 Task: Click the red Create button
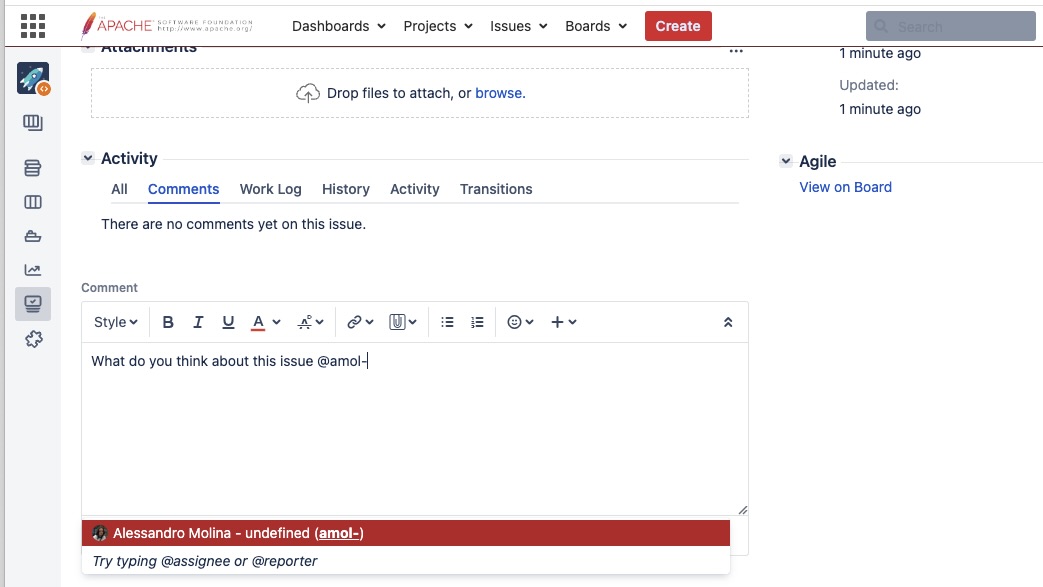click(678, 26)
